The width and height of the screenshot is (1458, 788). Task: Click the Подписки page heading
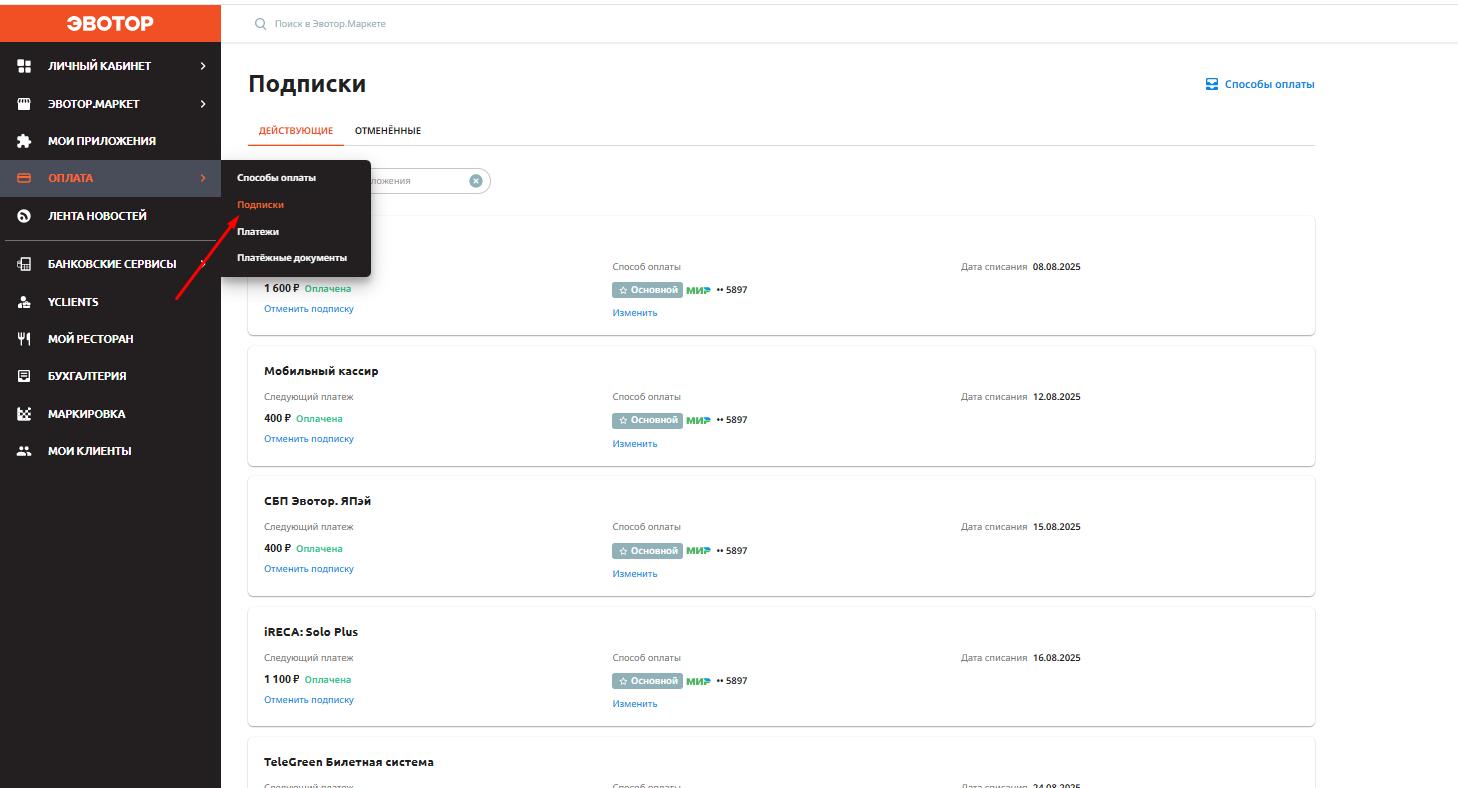307,84
